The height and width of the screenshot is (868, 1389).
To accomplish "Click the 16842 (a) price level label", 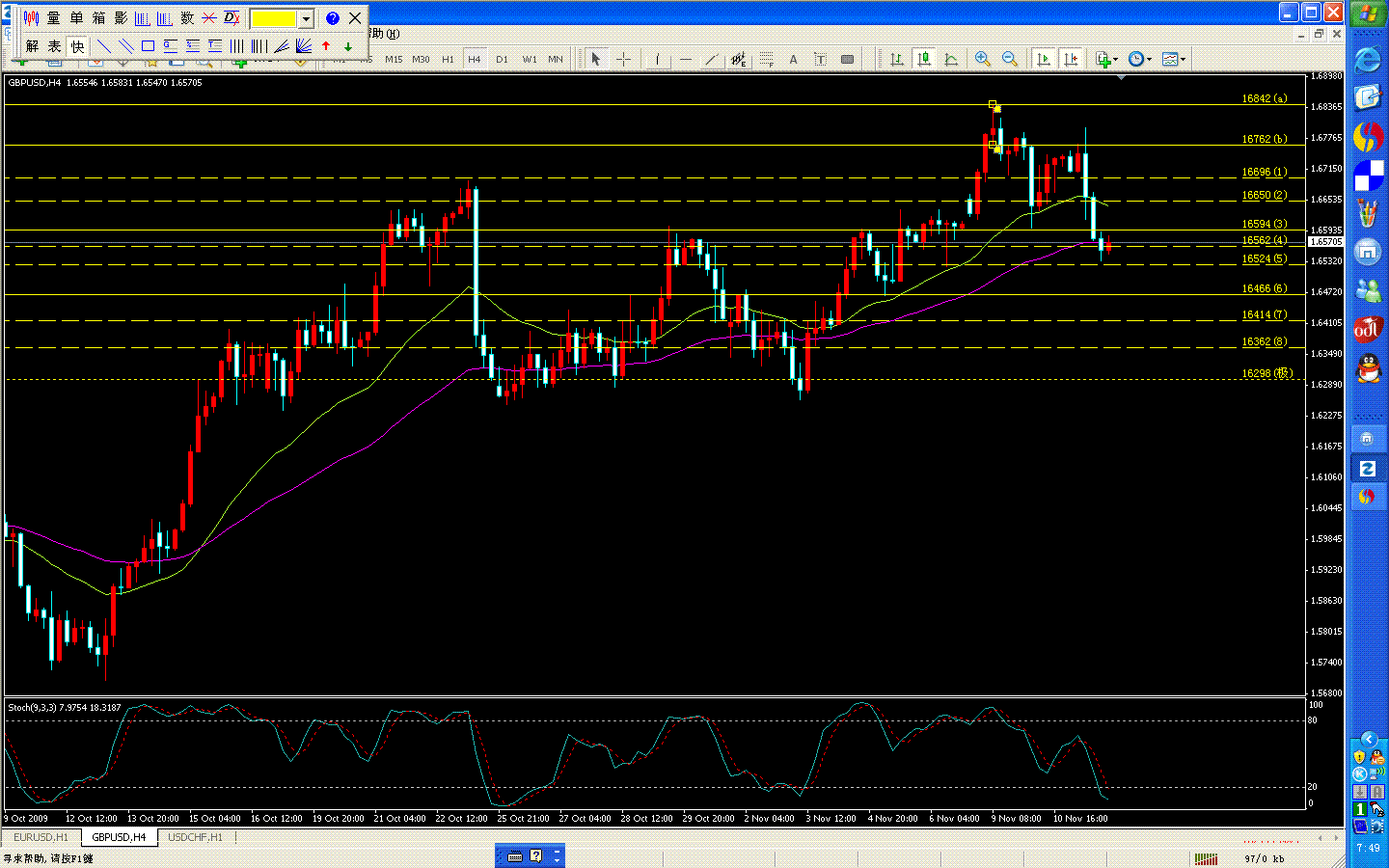I will tap(1265, 98).
